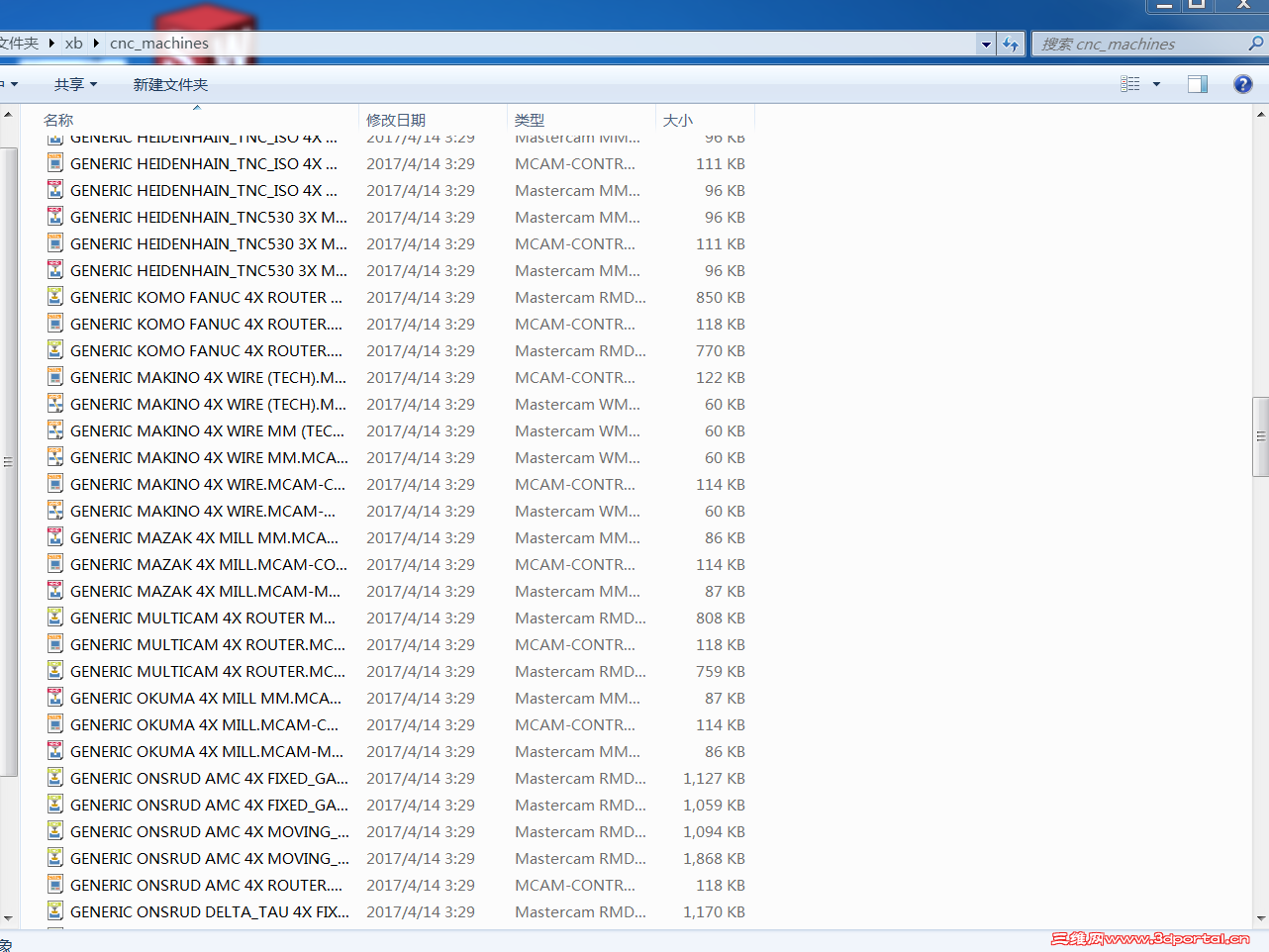Expand breadcrumb arrow before xb

coord(51,43)
